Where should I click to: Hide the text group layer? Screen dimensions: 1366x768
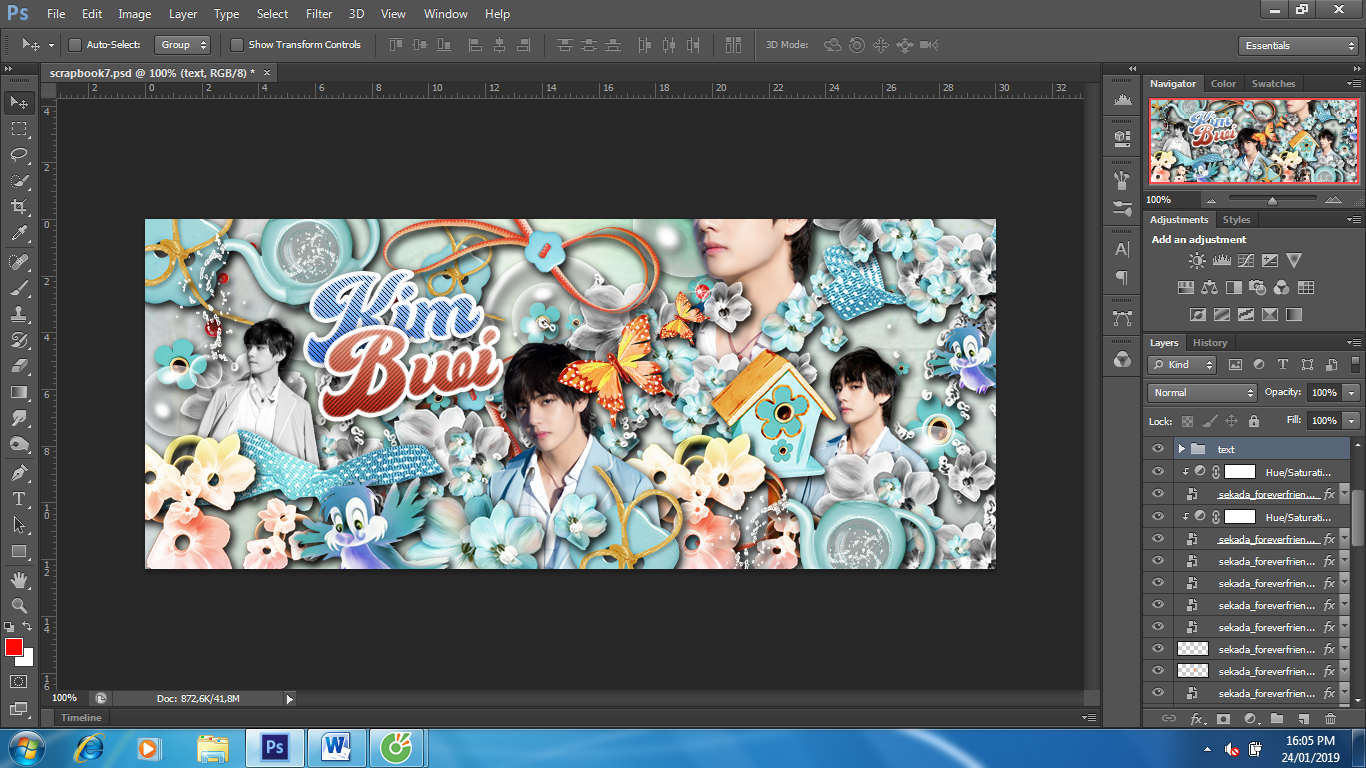pyautogui.click(x=1158, y=449)
